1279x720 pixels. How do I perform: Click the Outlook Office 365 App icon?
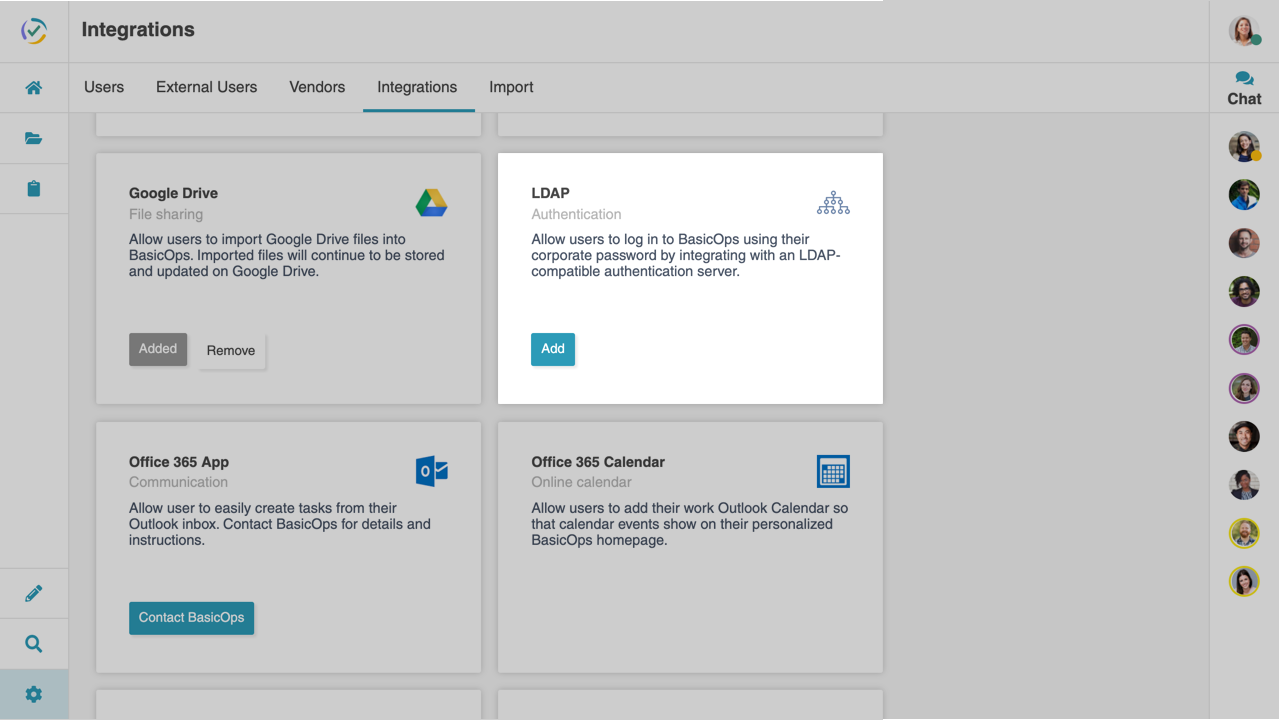pyautogui.click(x=431, y=471)
